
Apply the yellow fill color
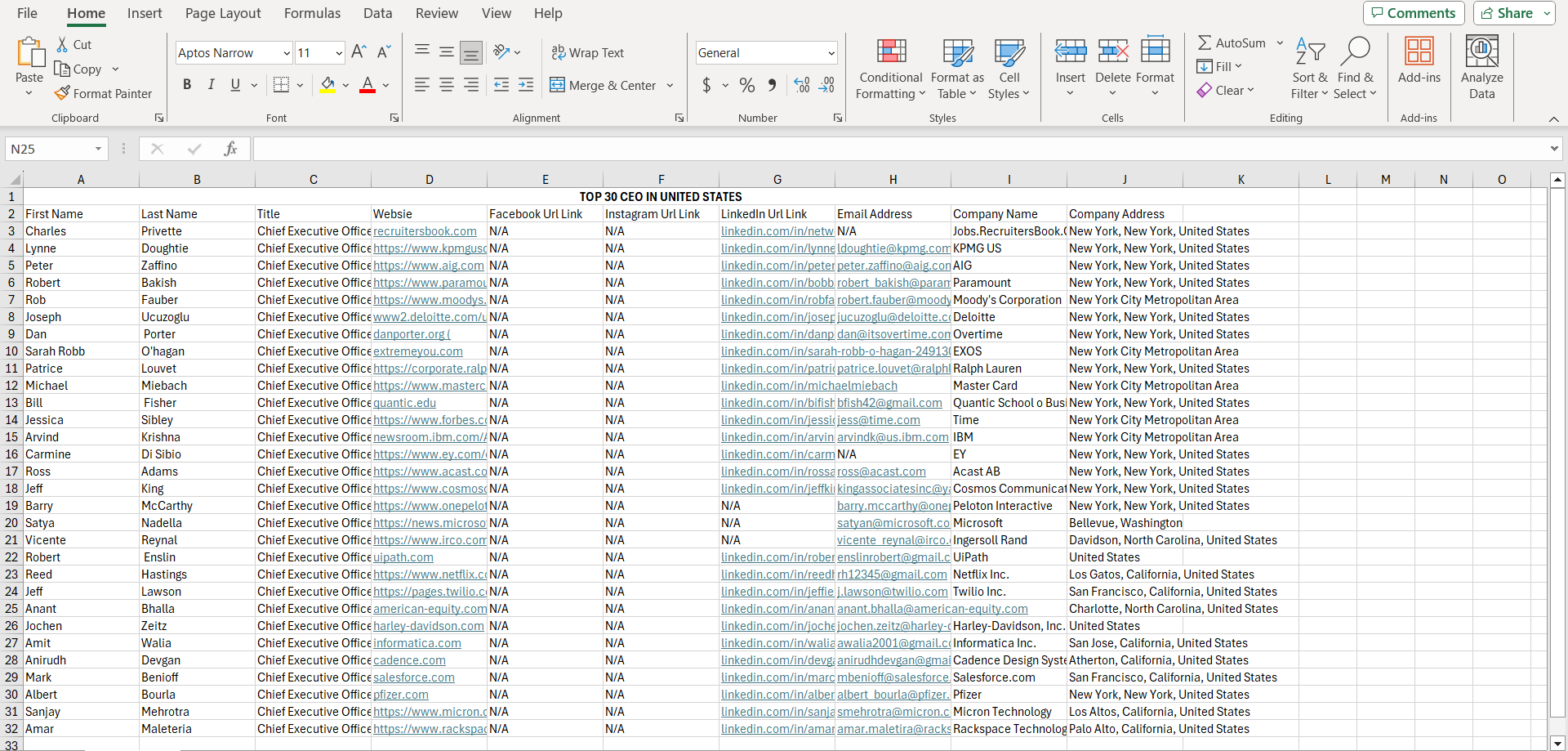click(327, 85)
